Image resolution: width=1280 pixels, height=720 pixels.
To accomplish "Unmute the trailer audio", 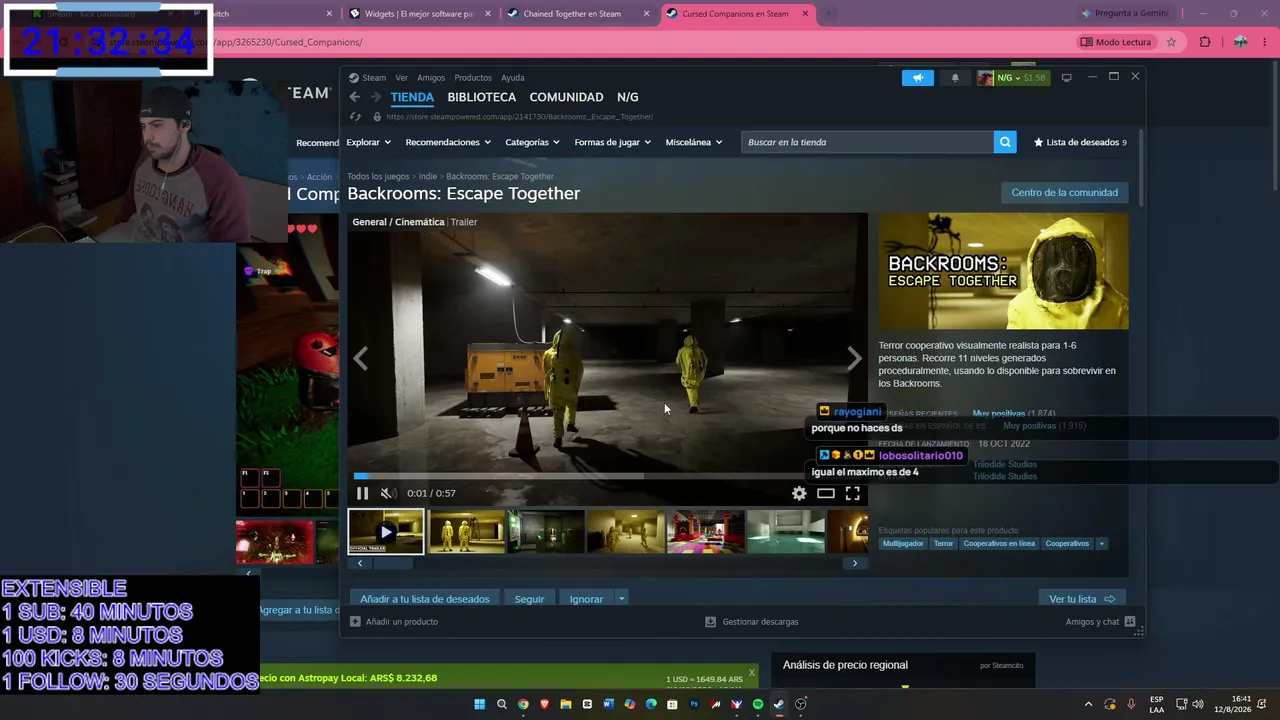I will (x=388, y=493).
